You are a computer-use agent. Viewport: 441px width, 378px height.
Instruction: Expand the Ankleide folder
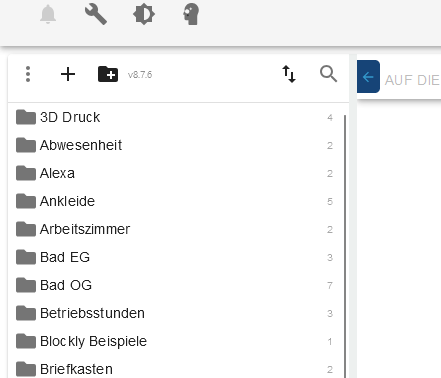click(x=175, y=201)
